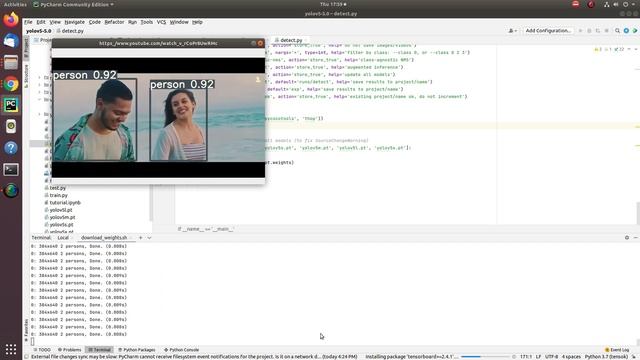This screenshot has width=640, height=360.
Task: Open the Tools menu
Action: pos(146,22)
